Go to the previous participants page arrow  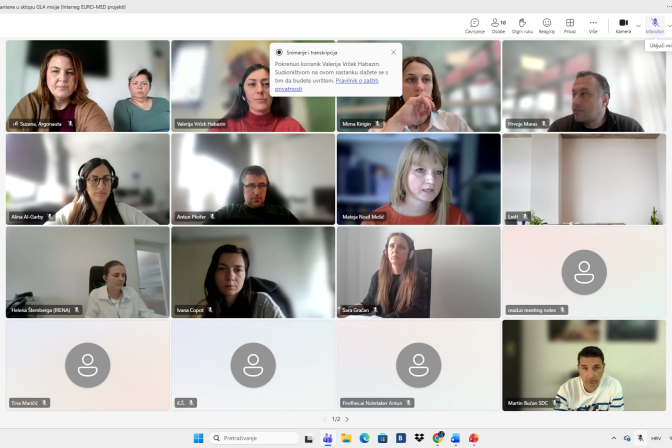[x=325, y=419]
